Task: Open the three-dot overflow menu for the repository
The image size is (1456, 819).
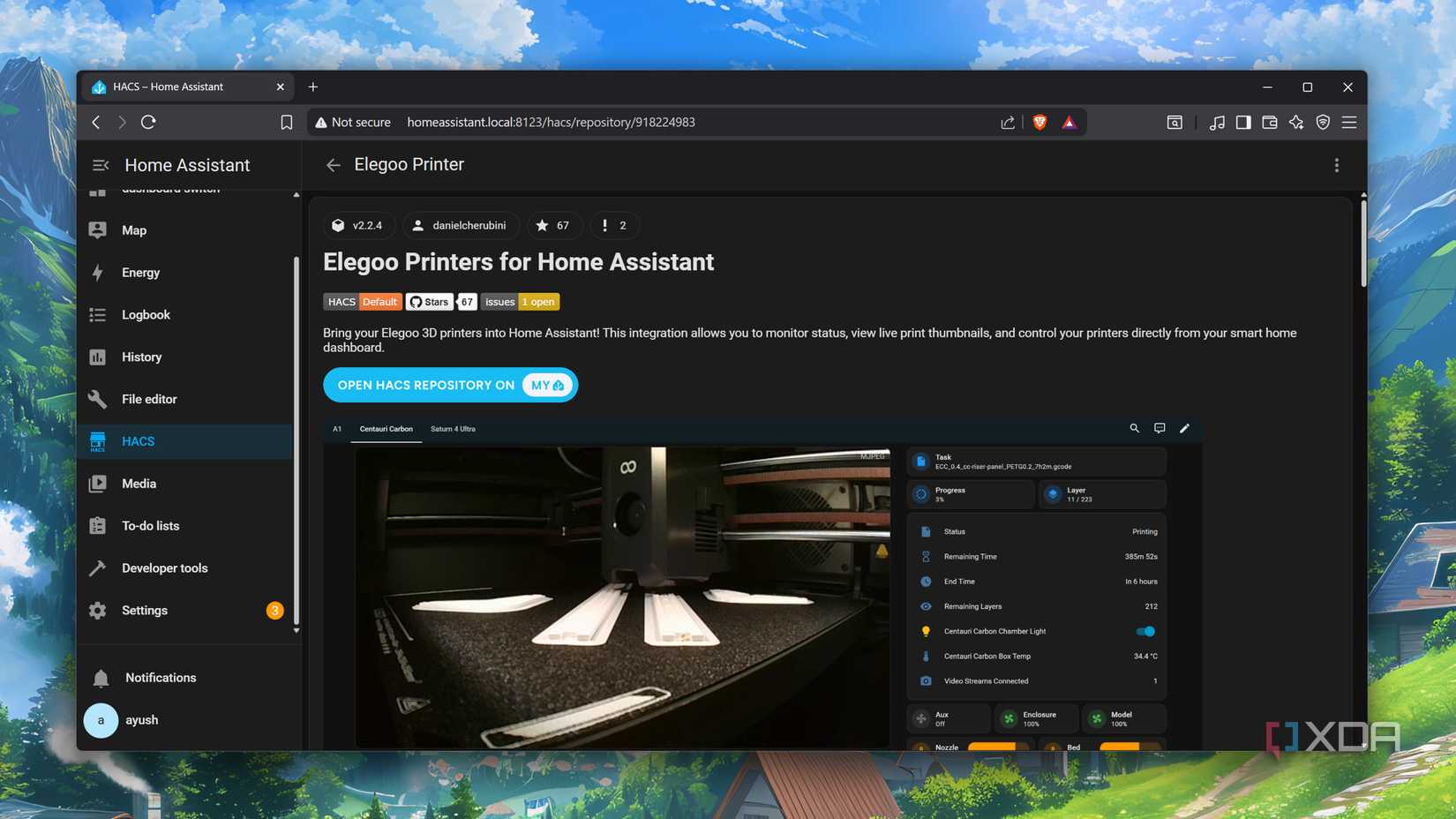Action: 1337,165
